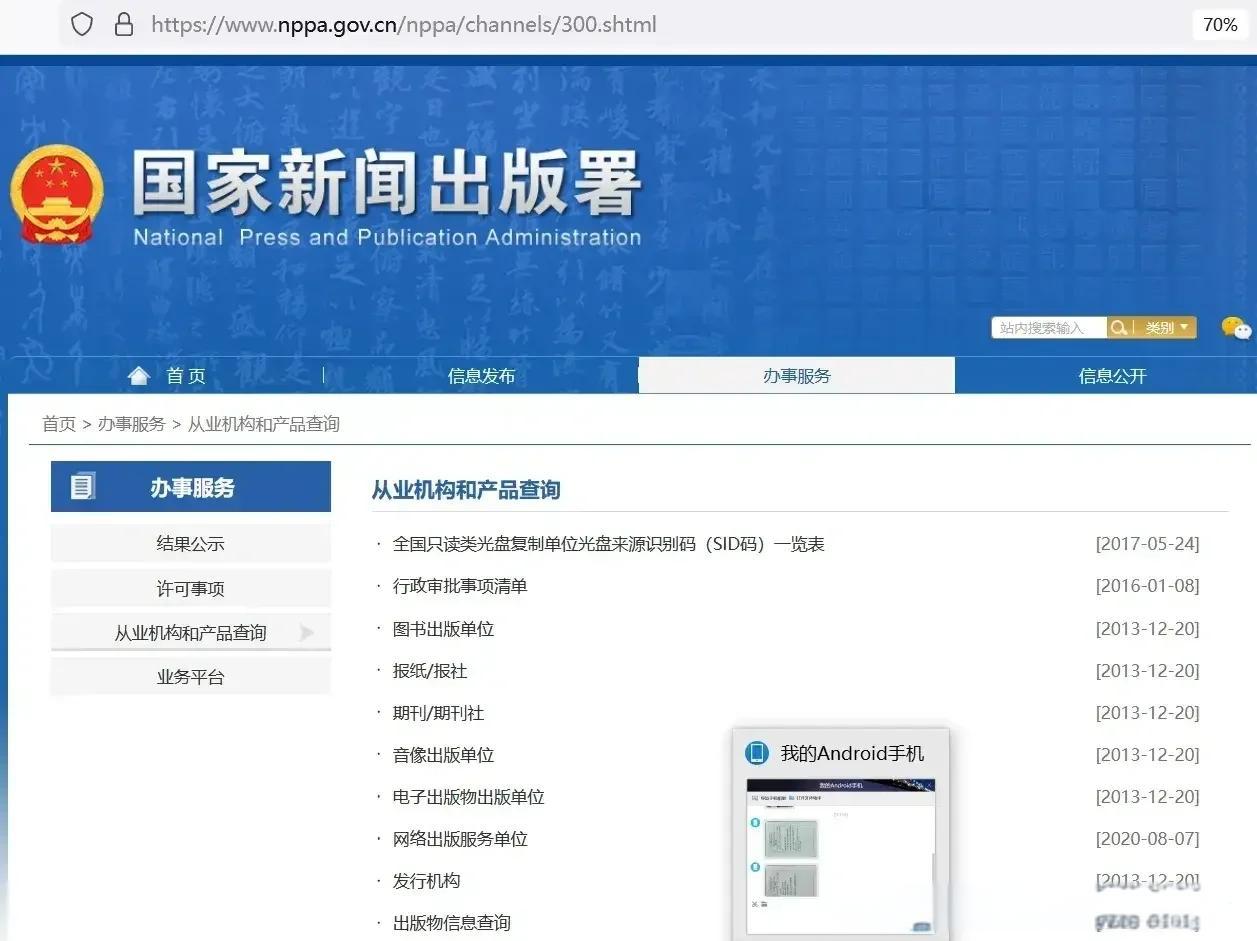Click the search magnifier icon
The height and width of the screenshot is (941, 1257).
click(1118, 327)
